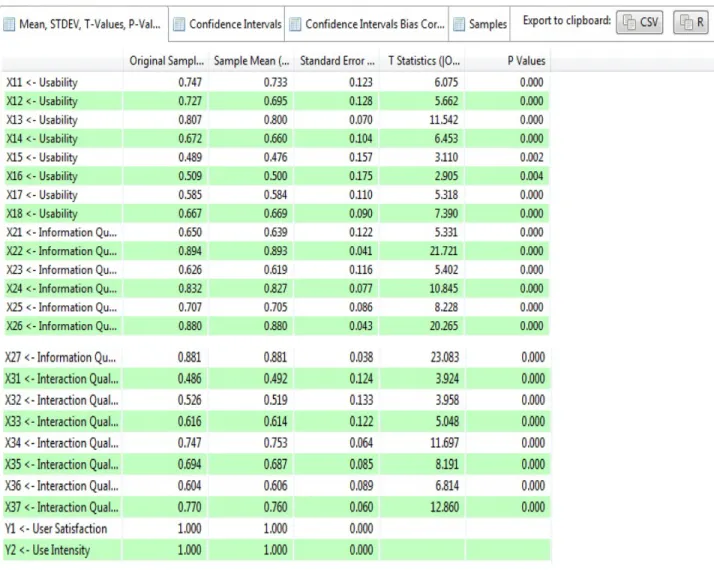Screen dimensions: 714x570
Task: Select the row X26 <- Information Quality
Action: tap(276, 326)
